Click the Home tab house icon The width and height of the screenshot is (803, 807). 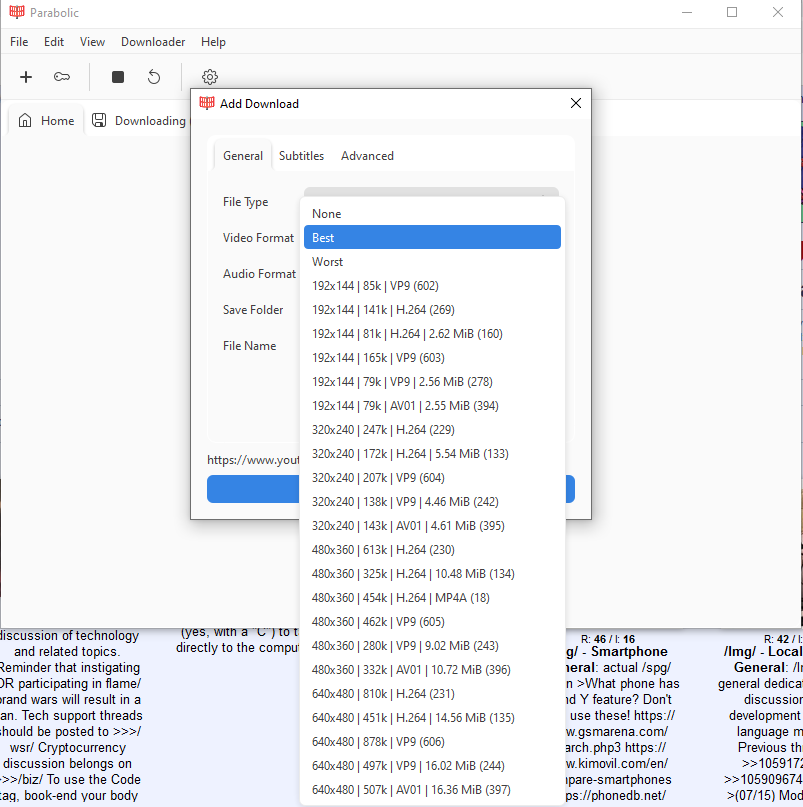pyautogui.click(x=25, y=120)
